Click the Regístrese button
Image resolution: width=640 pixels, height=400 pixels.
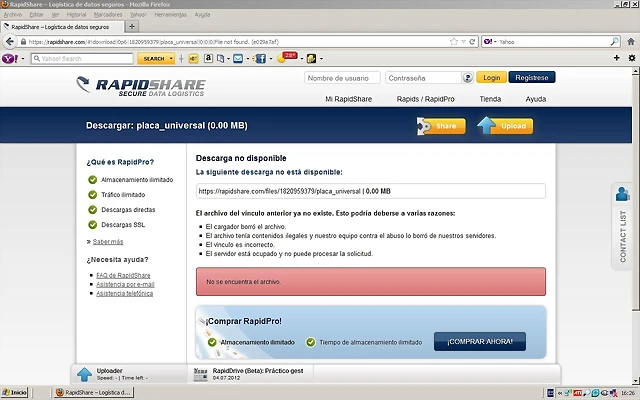[x=531, y=78]
